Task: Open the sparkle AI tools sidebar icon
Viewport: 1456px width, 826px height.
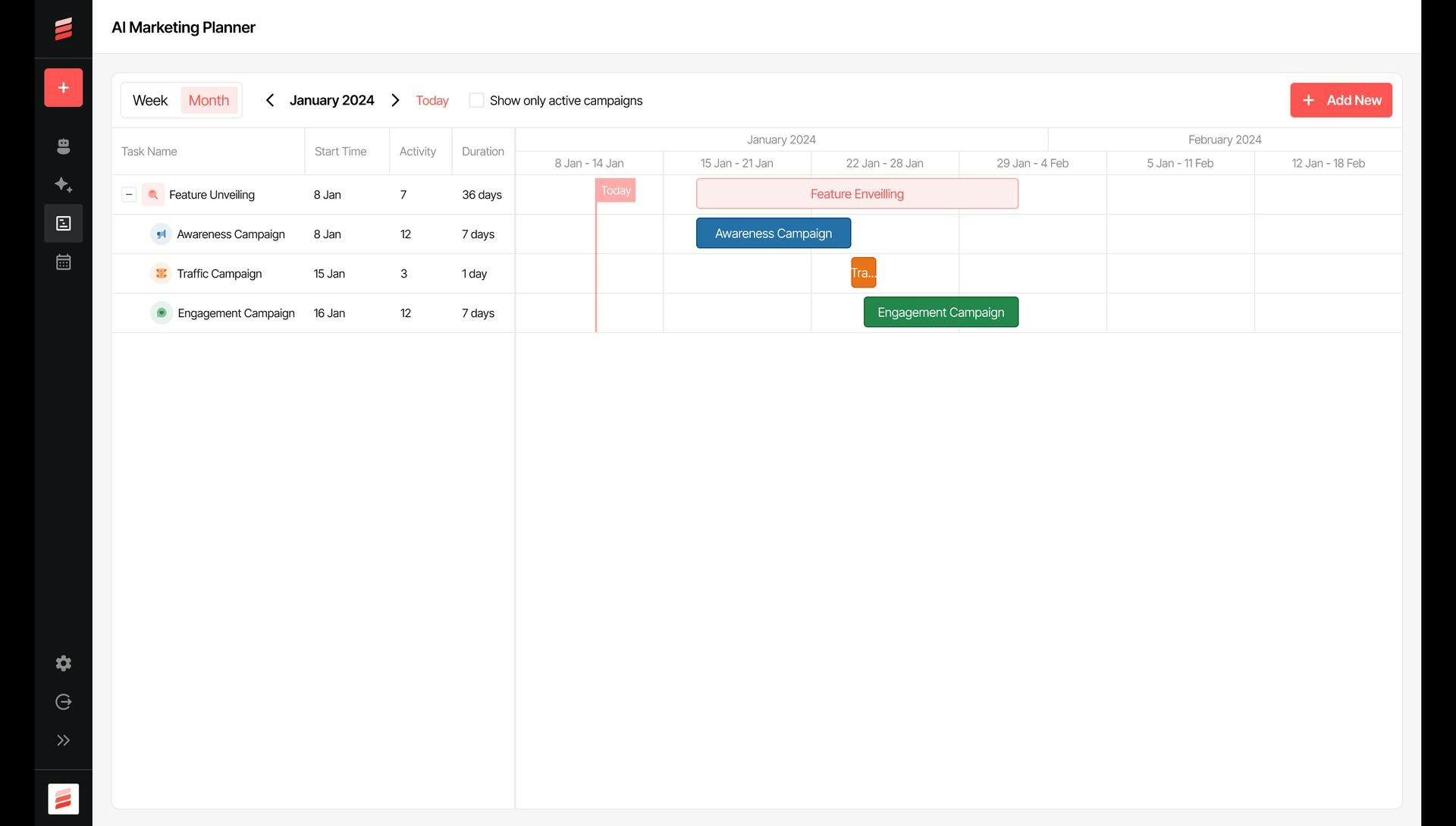Action: [x=63, y=185]
